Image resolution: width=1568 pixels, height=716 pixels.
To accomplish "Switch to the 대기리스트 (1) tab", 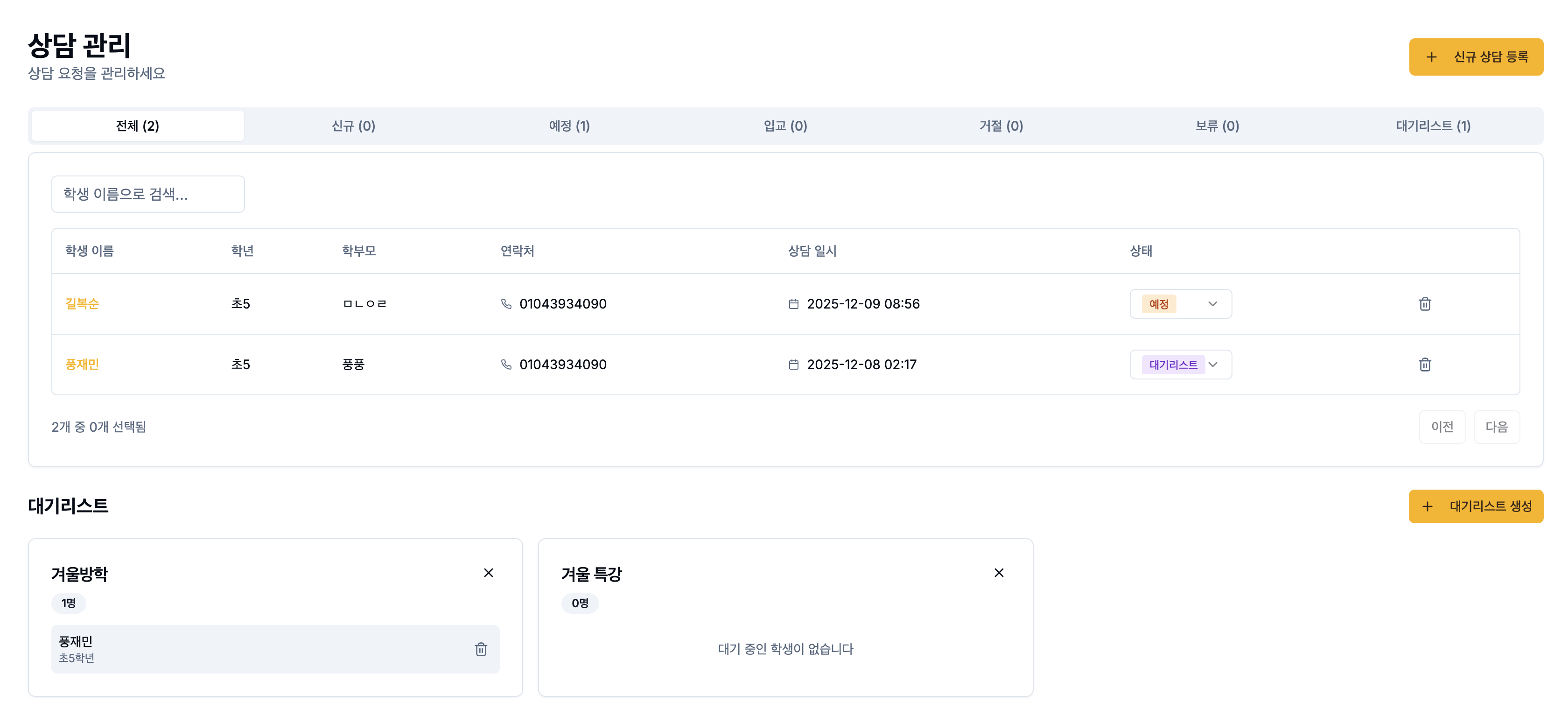I will point(1433,126).
